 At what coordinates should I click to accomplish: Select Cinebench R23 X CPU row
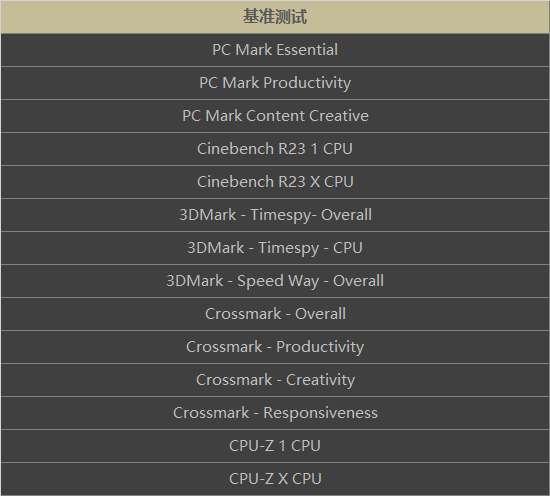[x=275, y=182]
